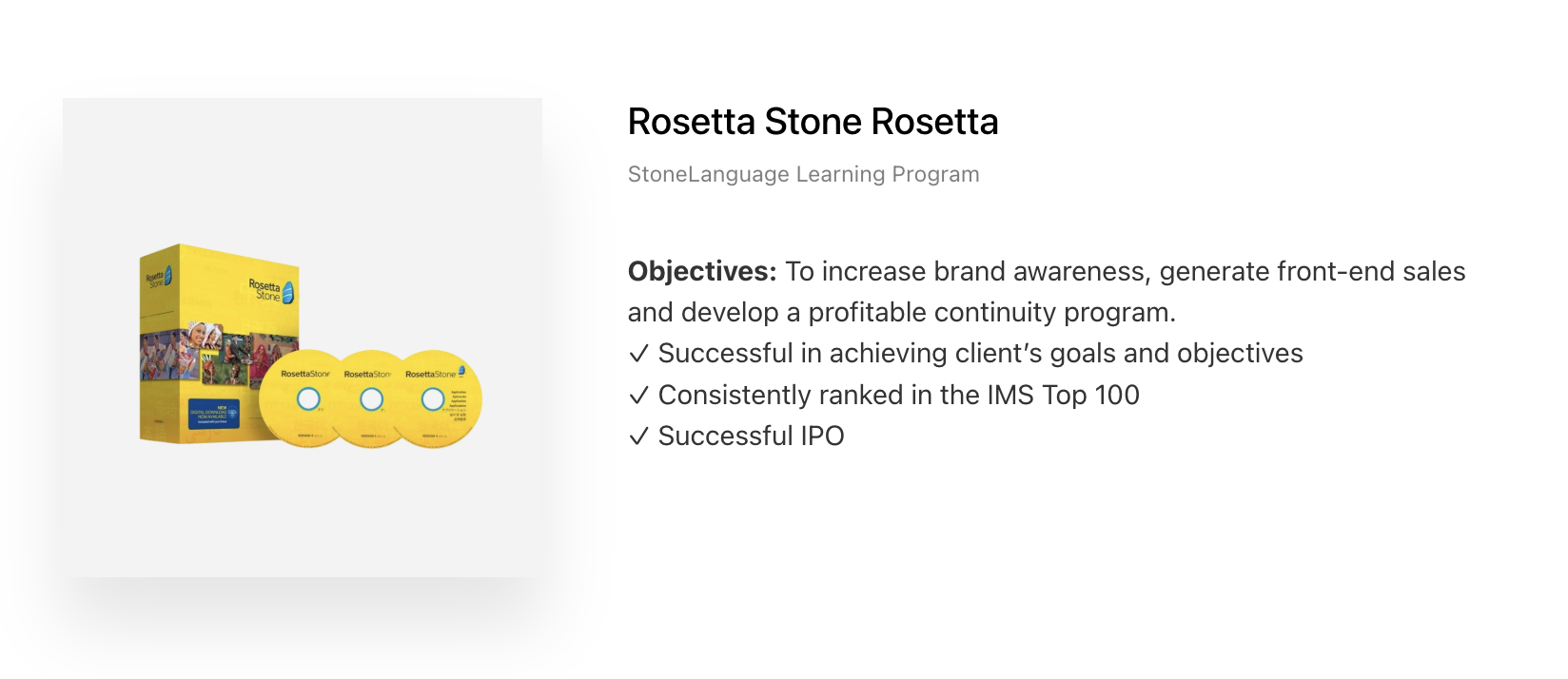The width and height of the screenshot is (1568, 679).
Task: Click Successful in achieving client's goals line
Action: point(981,354)
